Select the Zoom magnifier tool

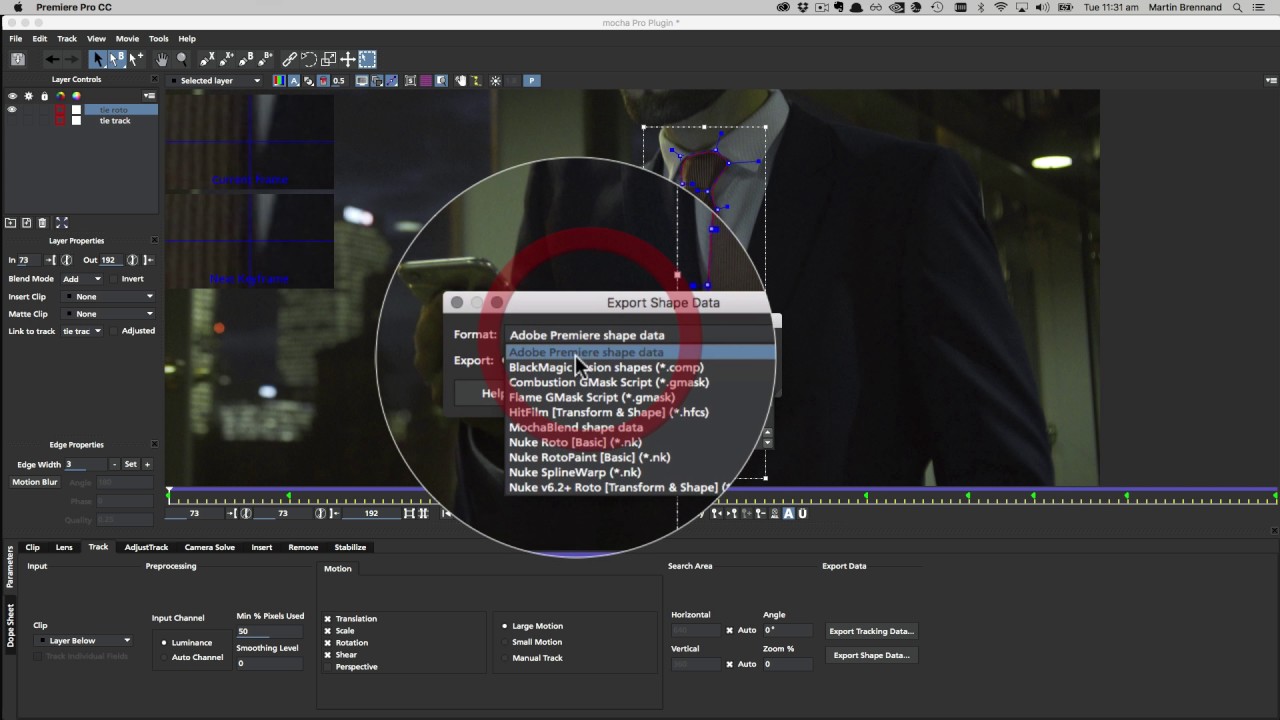181,59
